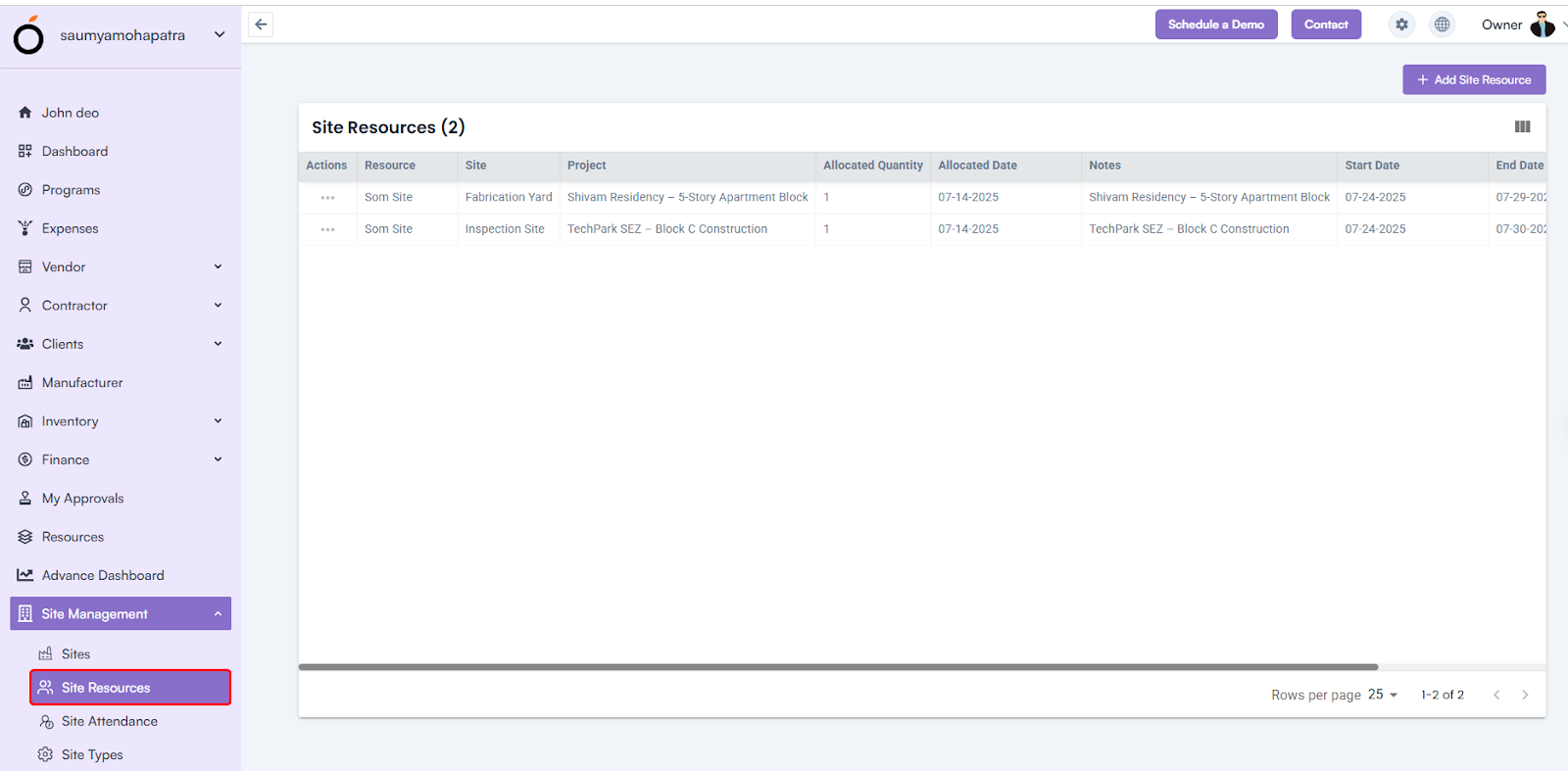Click the Programs icon in sidebar
Image resolution: width=1568 pixels, height=771 pixels.
pyautogui.click(x=25, y=190)
